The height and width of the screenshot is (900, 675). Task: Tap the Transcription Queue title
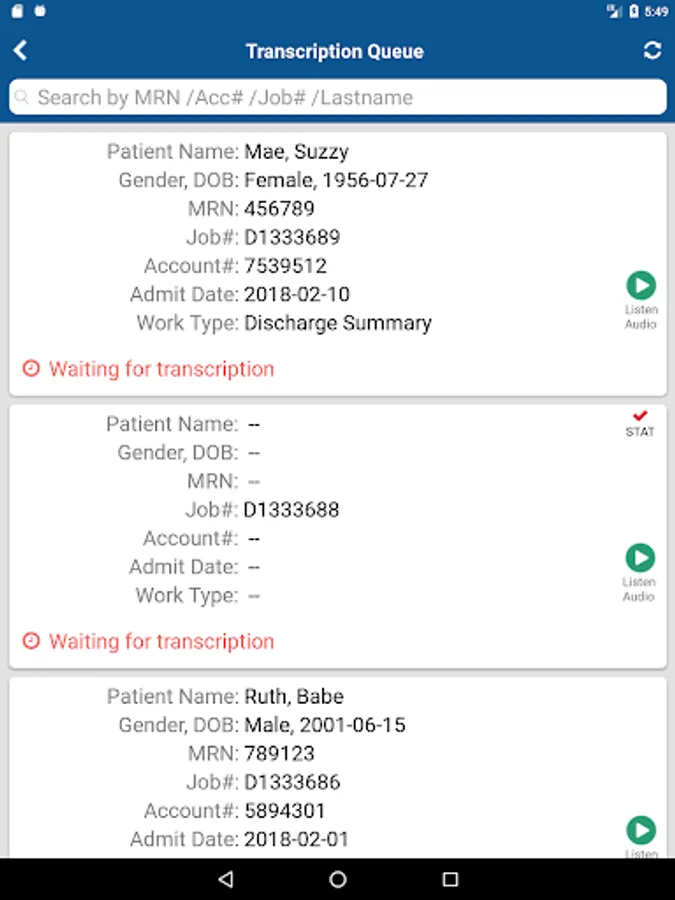[x=335, y=51]
